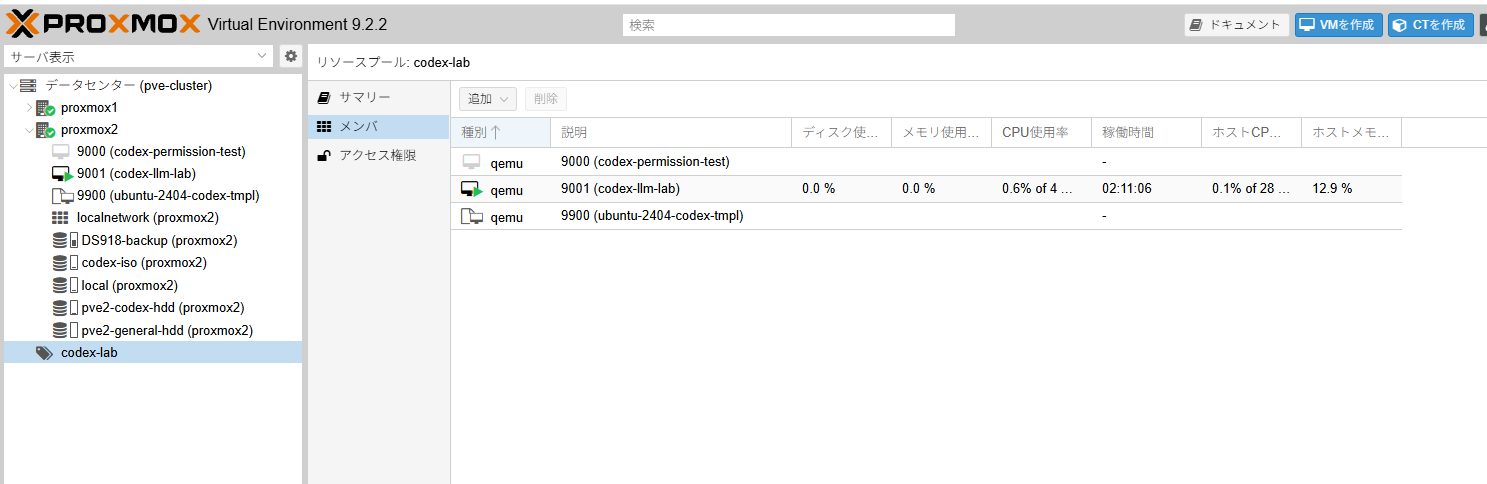Open the アクセス権限 tab

tap(379, 156)
